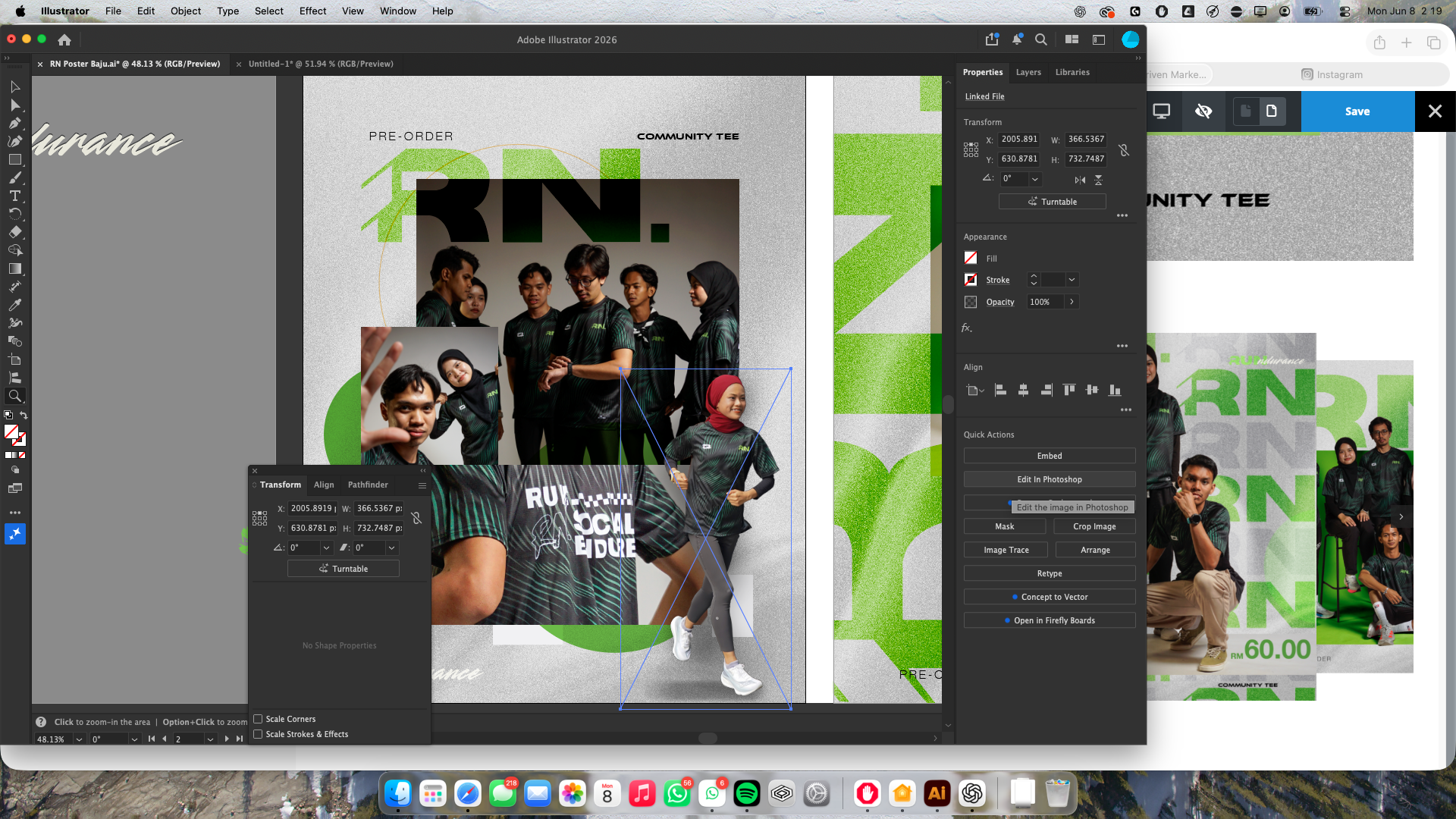Click the Fill swatch in Appearance
This screenshot has height=819, width=1456.
(971, 258)
